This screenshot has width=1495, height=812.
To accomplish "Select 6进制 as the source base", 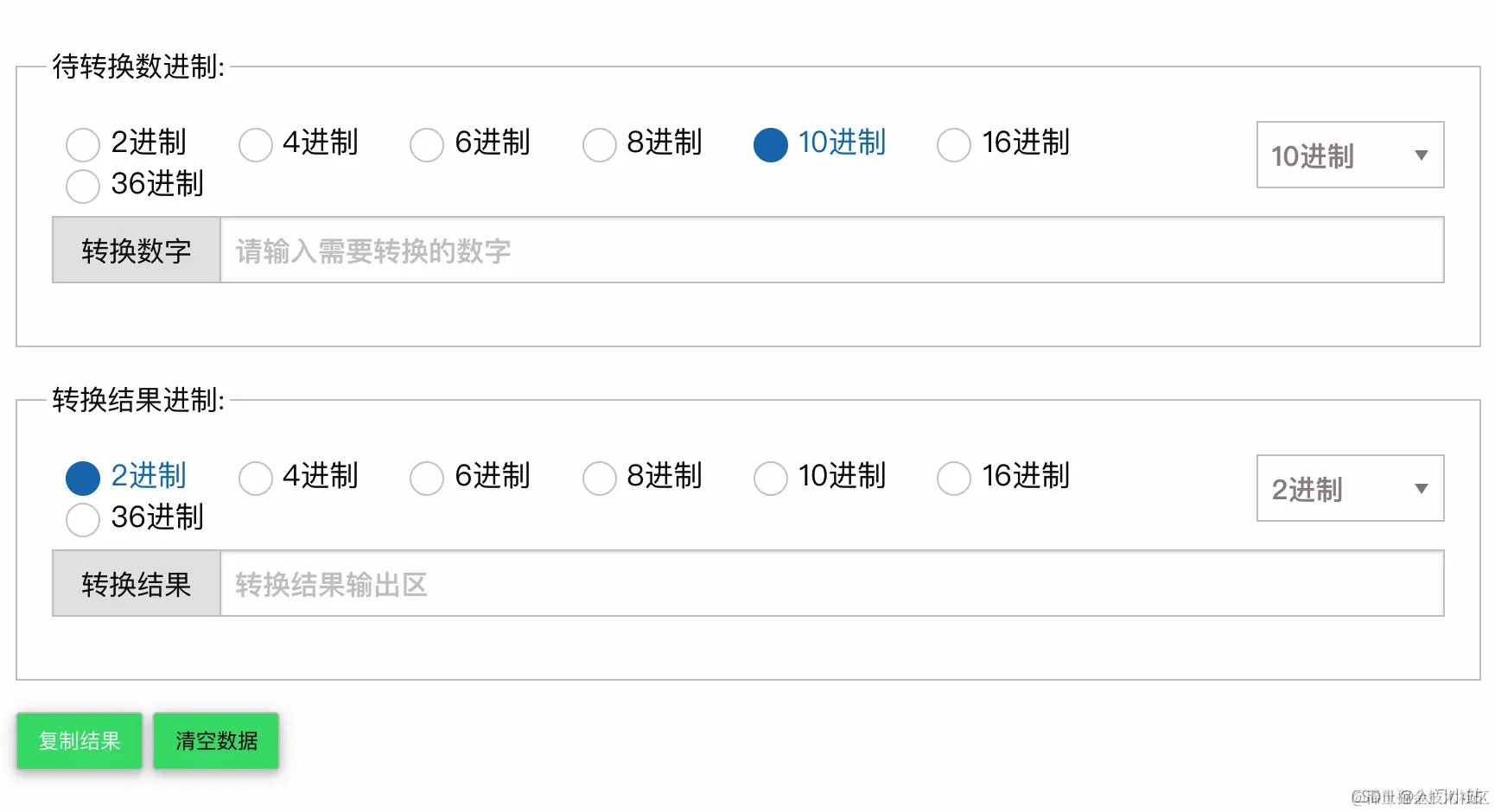I will [427, 144].
